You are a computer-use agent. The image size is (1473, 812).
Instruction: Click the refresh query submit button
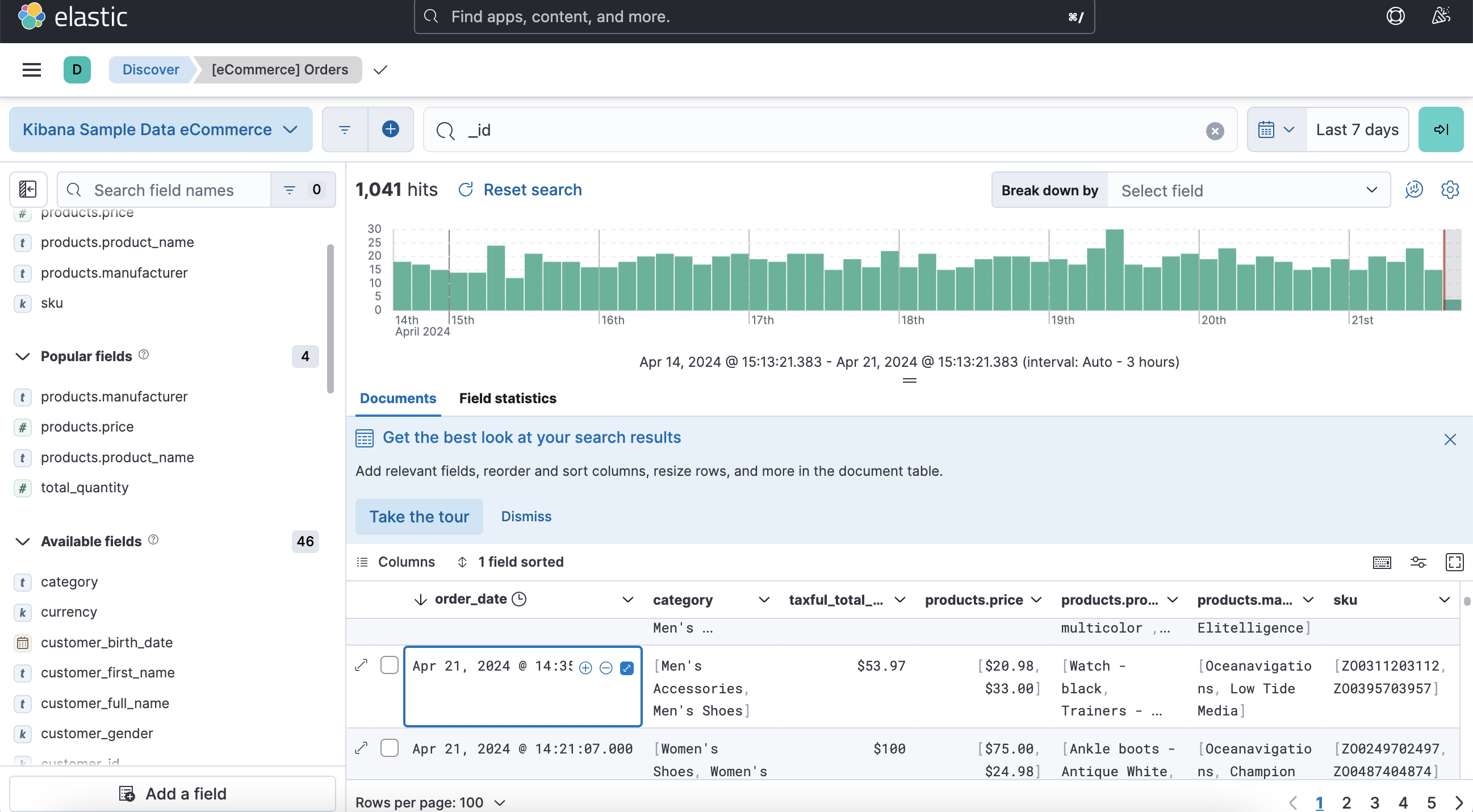click(x=1441, y=130)
